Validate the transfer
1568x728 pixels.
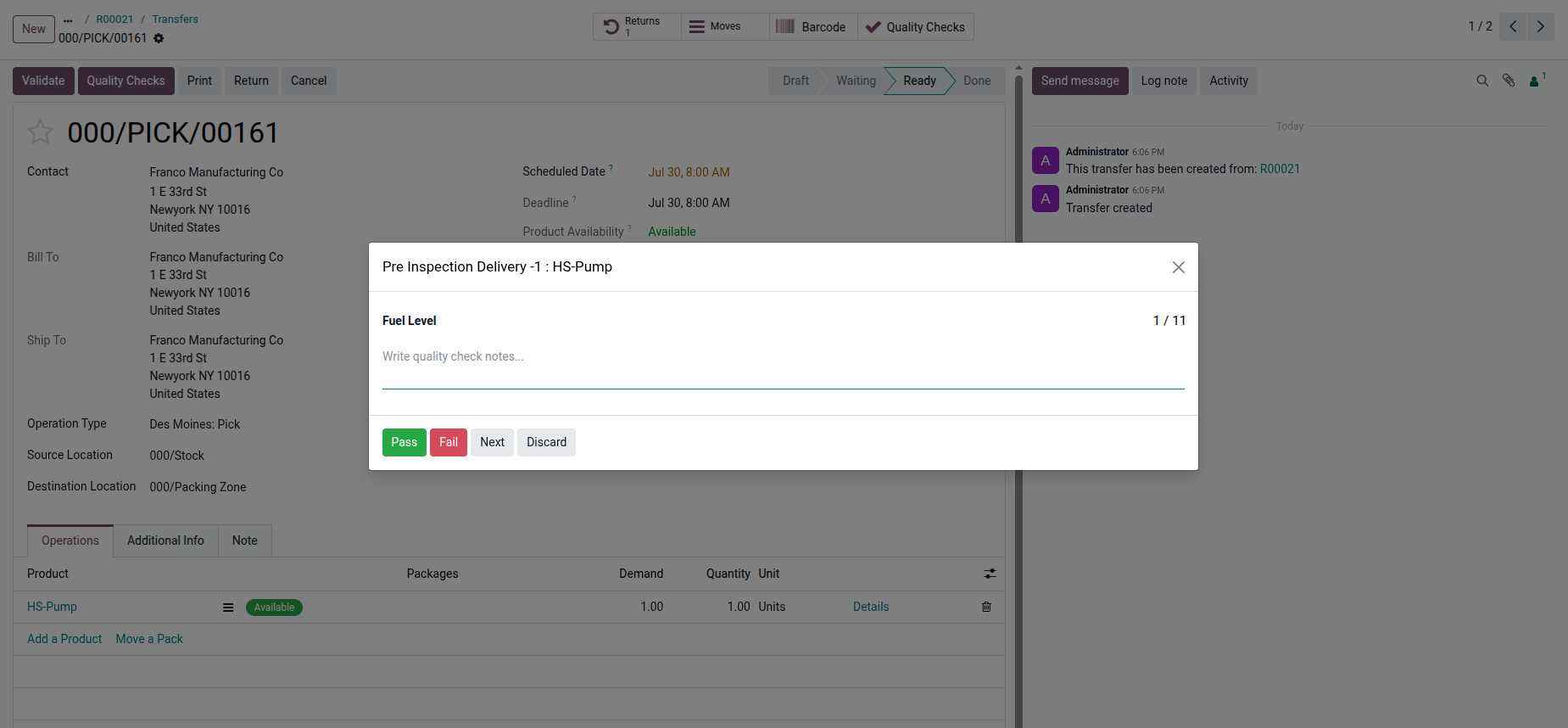(x=43, y=81)
